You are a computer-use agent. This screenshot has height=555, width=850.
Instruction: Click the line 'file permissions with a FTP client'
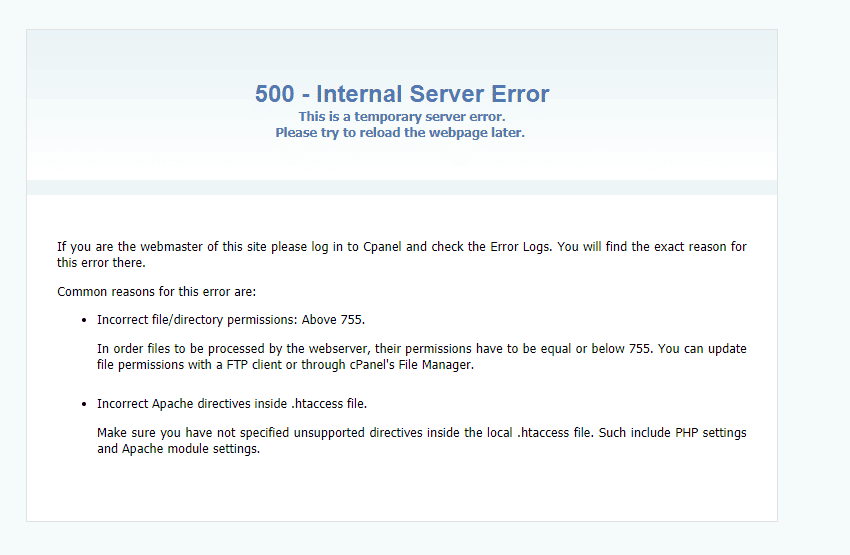click(286, 365)
